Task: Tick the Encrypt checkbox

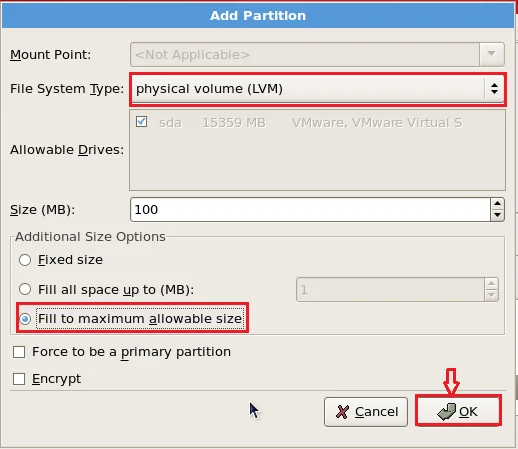Action: [x=19, y=379]
